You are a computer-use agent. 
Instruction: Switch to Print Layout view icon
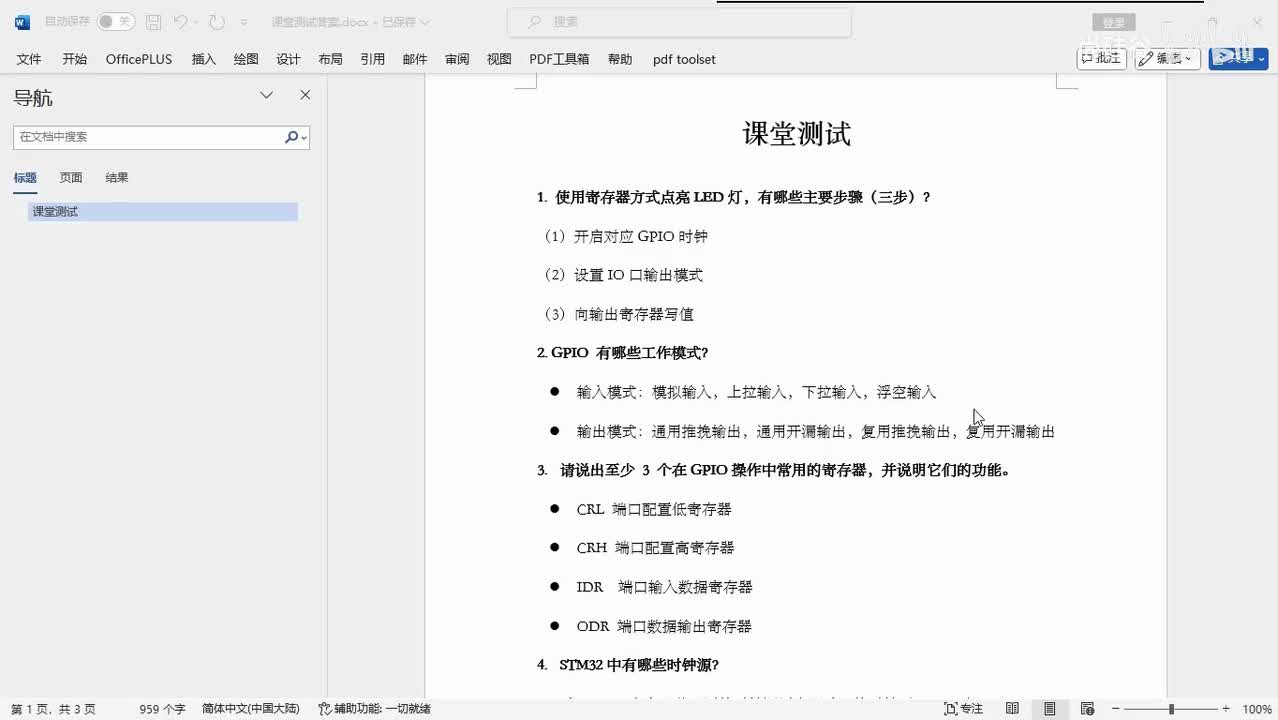(x=1049, y=709)
